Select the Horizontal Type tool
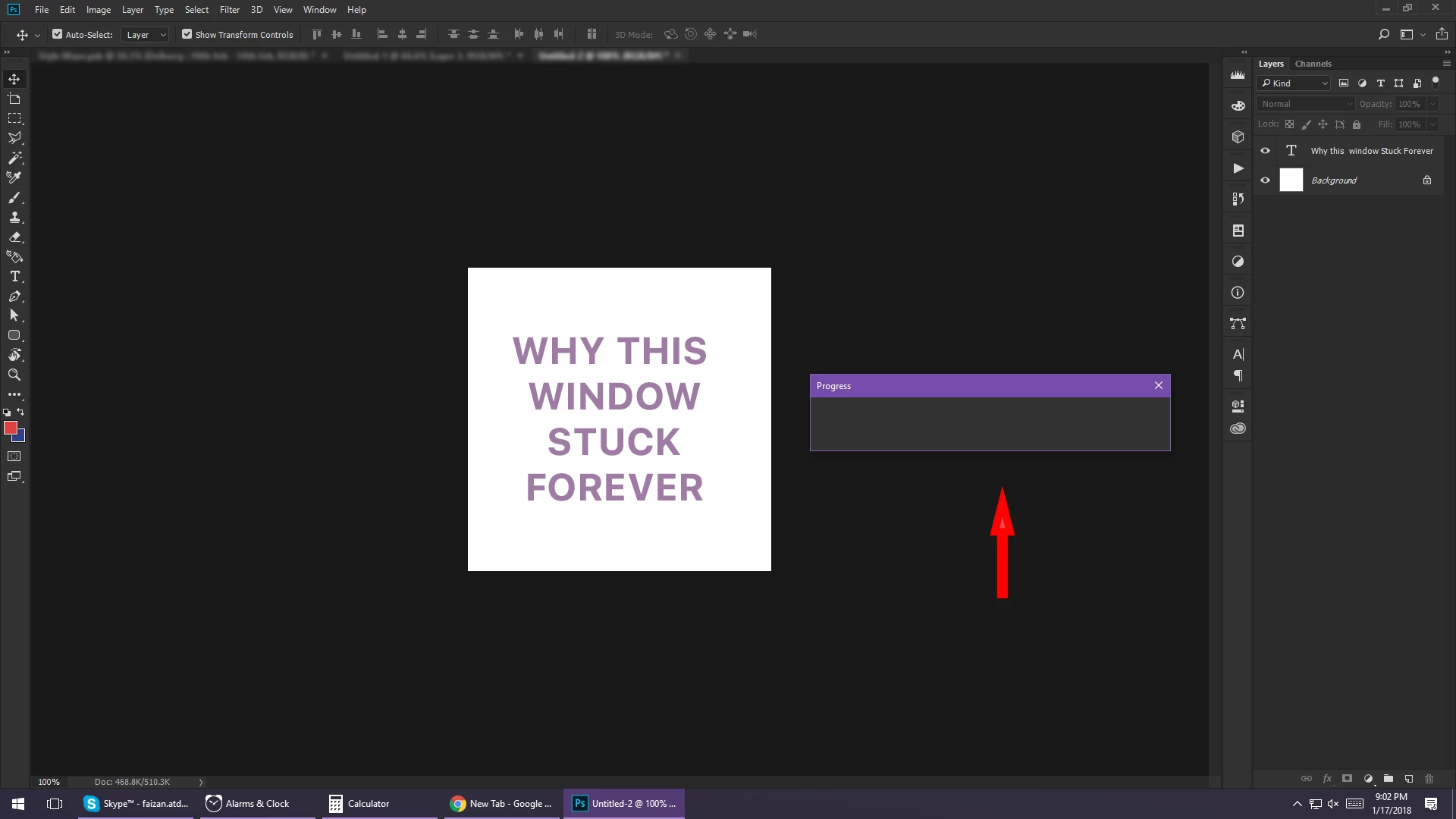Image resolution: width=1456 pixels, height=819 pixels. click(14, 277)
